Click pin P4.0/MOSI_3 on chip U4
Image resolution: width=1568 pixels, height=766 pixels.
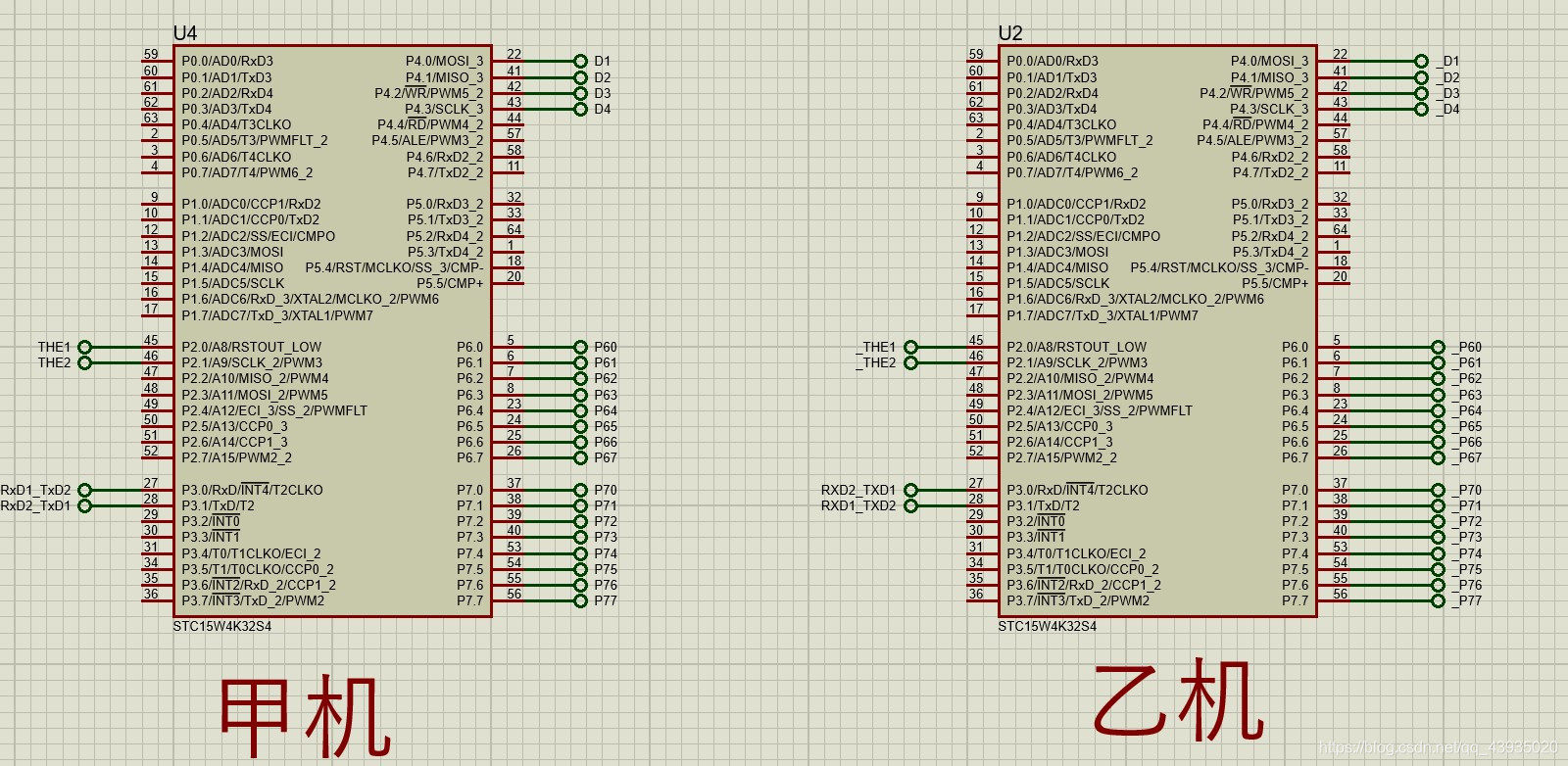(x=445, y=61)
